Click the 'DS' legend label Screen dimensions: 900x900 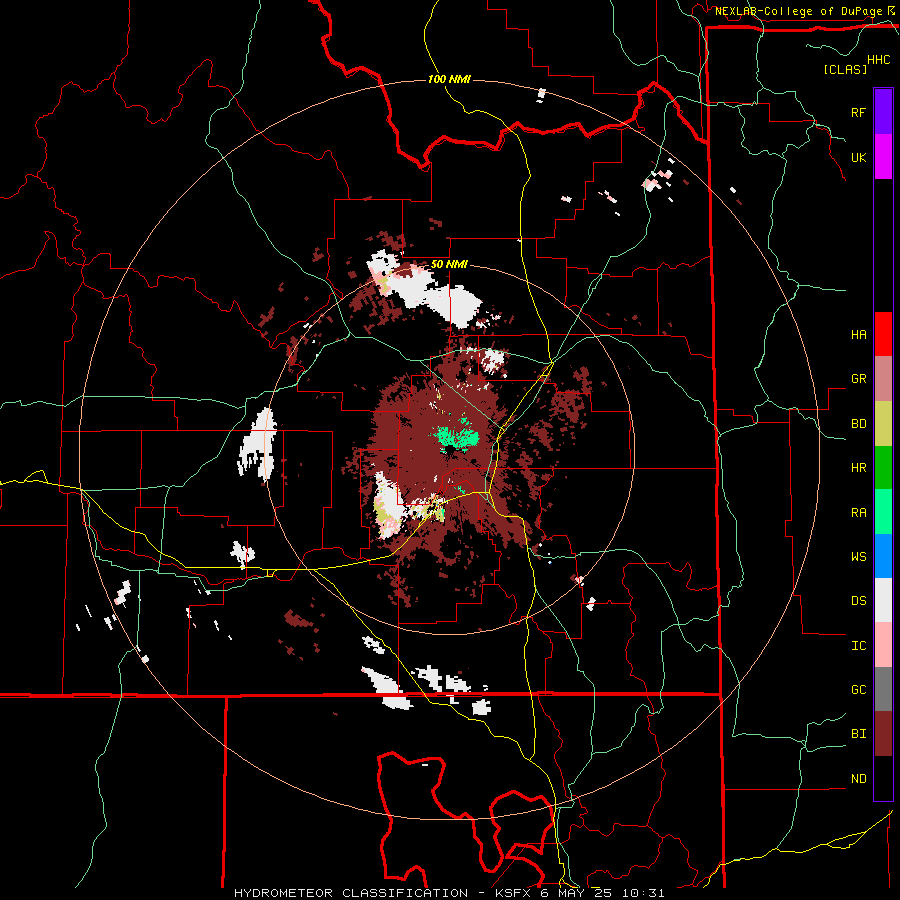[x=858, y=601]
